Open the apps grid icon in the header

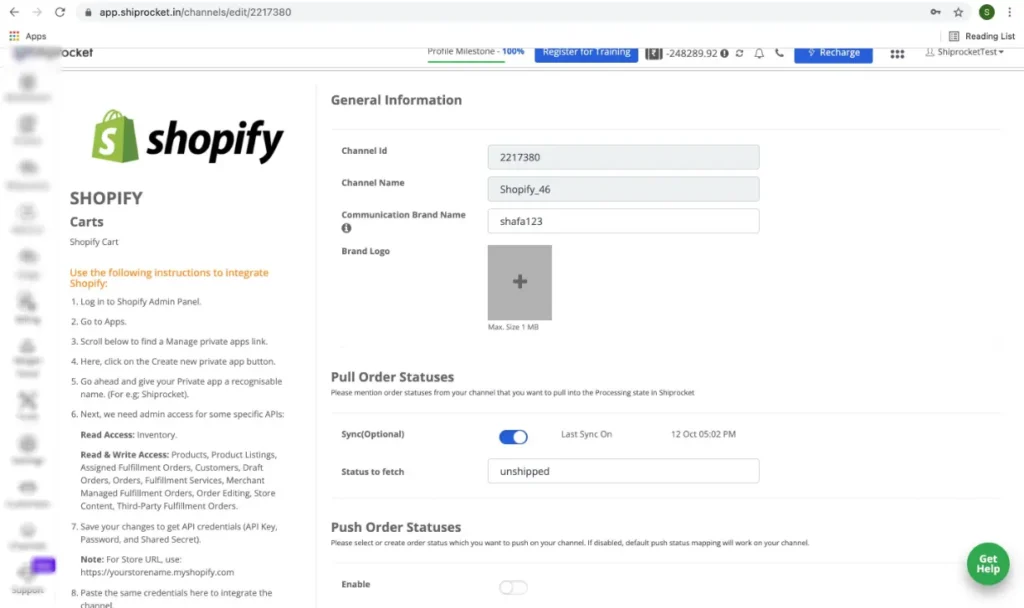coord(897,52)
